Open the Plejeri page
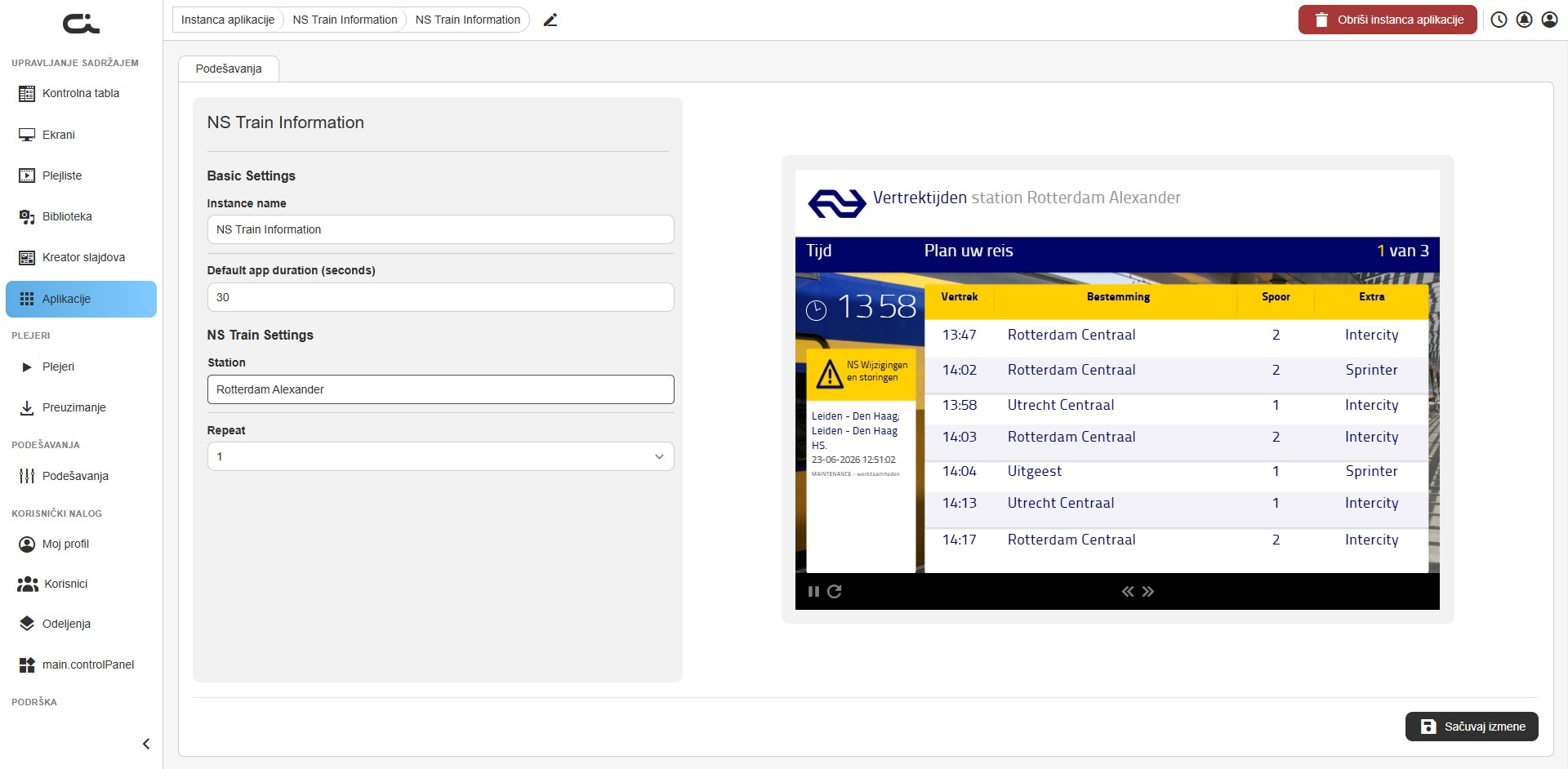The width and height of the screenshot is (1568, 769). 81,367
